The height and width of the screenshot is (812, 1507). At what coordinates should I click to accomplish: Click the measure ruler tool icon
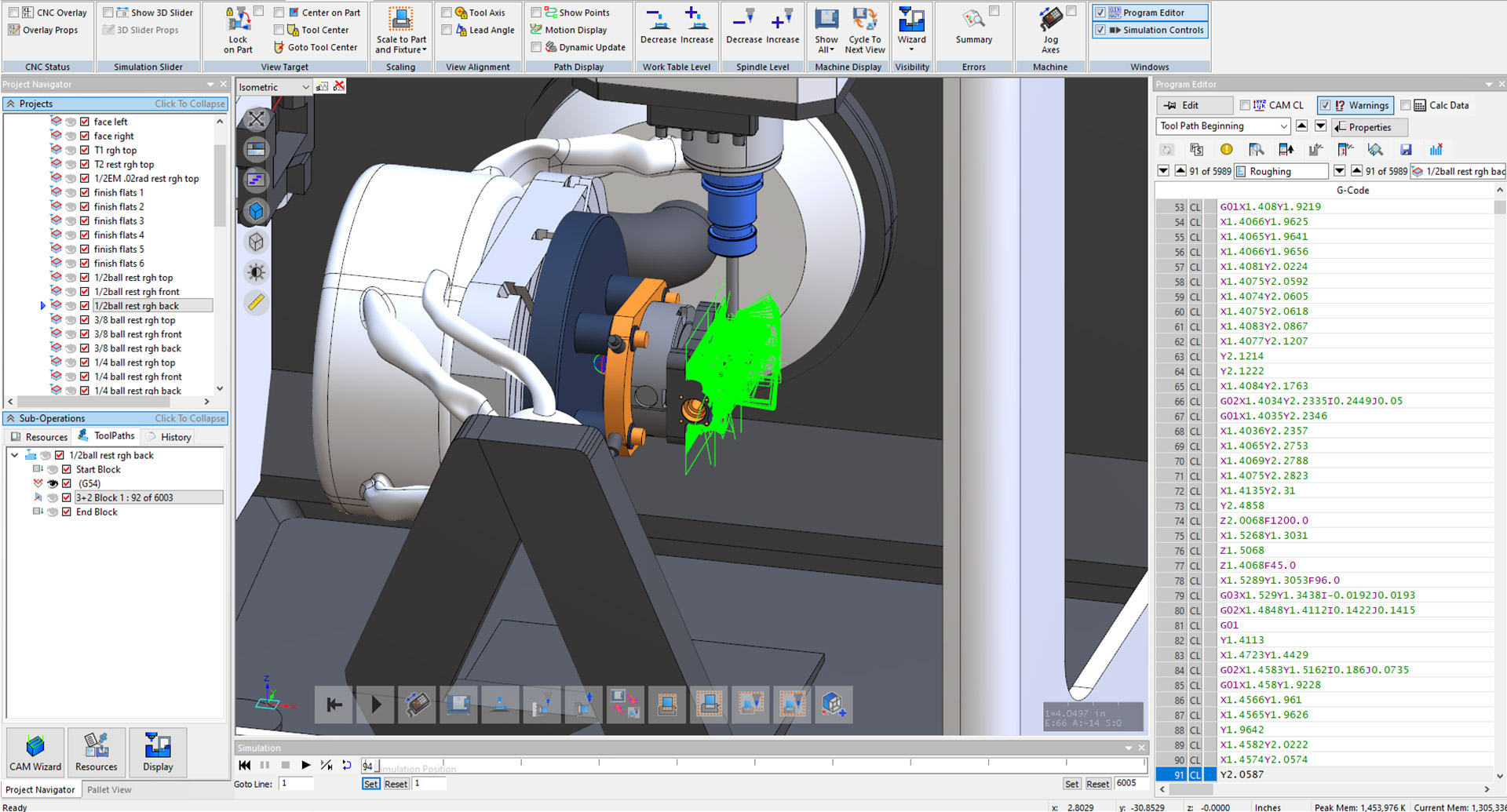[x=256, y=303]
